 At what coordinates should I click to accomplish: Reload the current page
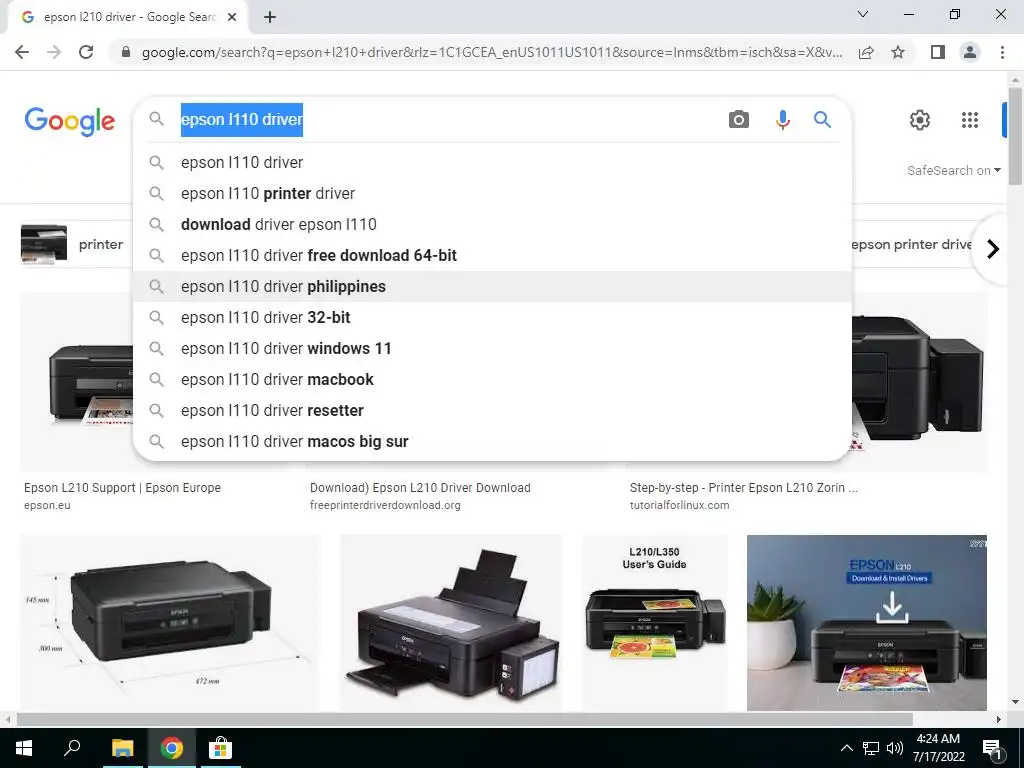click(x=86, y=52)
